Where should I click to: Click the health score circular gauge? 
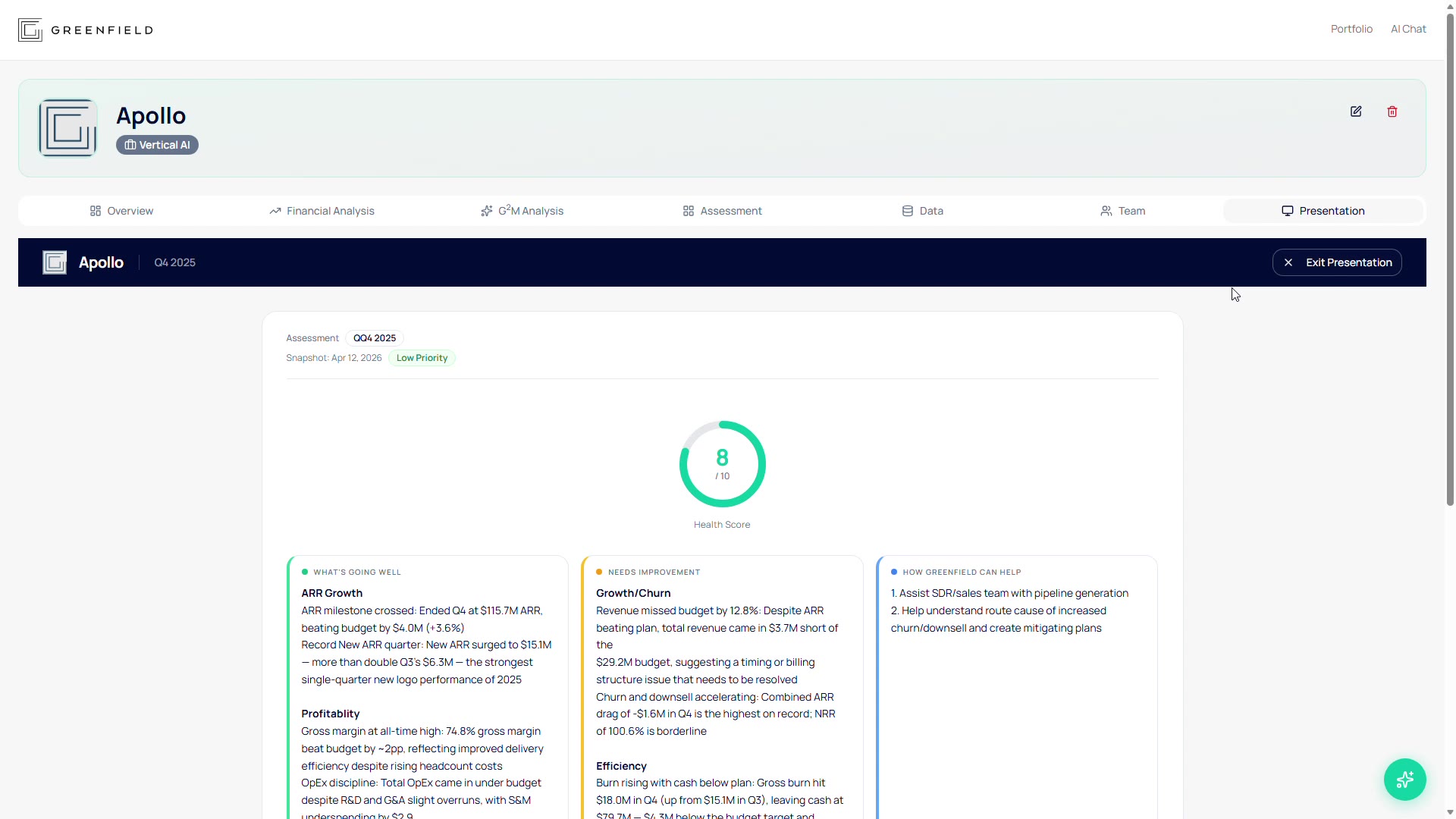[722, 464]
